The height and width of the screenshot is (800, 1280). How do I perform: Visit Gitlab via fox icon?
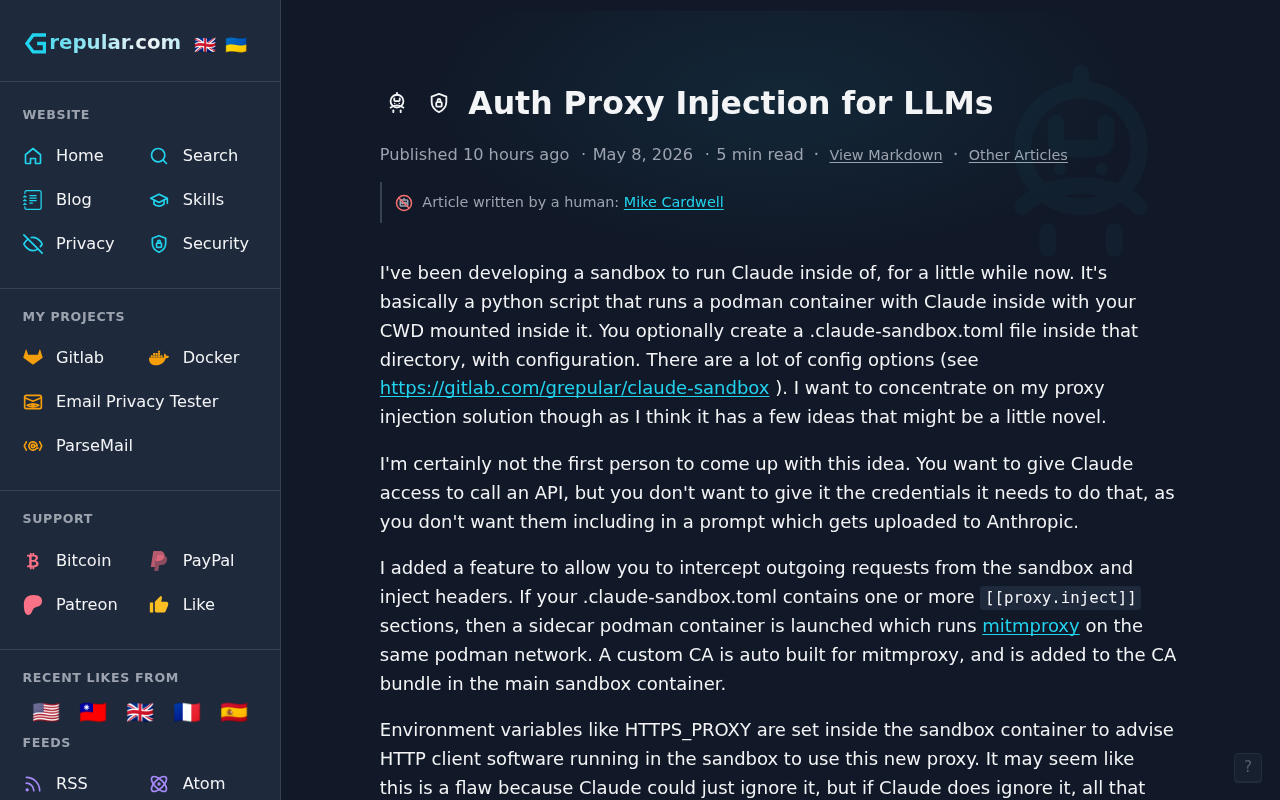point(33,358)
